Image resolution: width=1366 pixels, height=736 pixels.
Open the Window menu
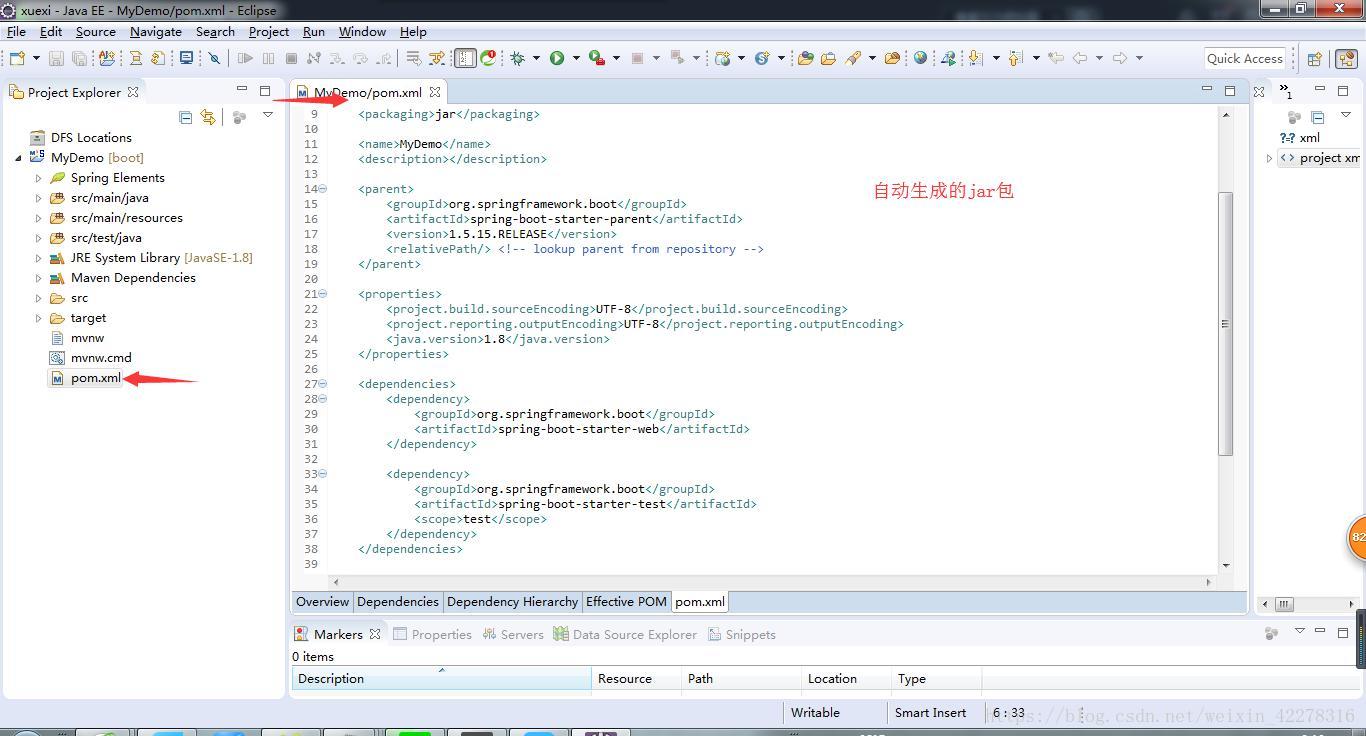362,32
